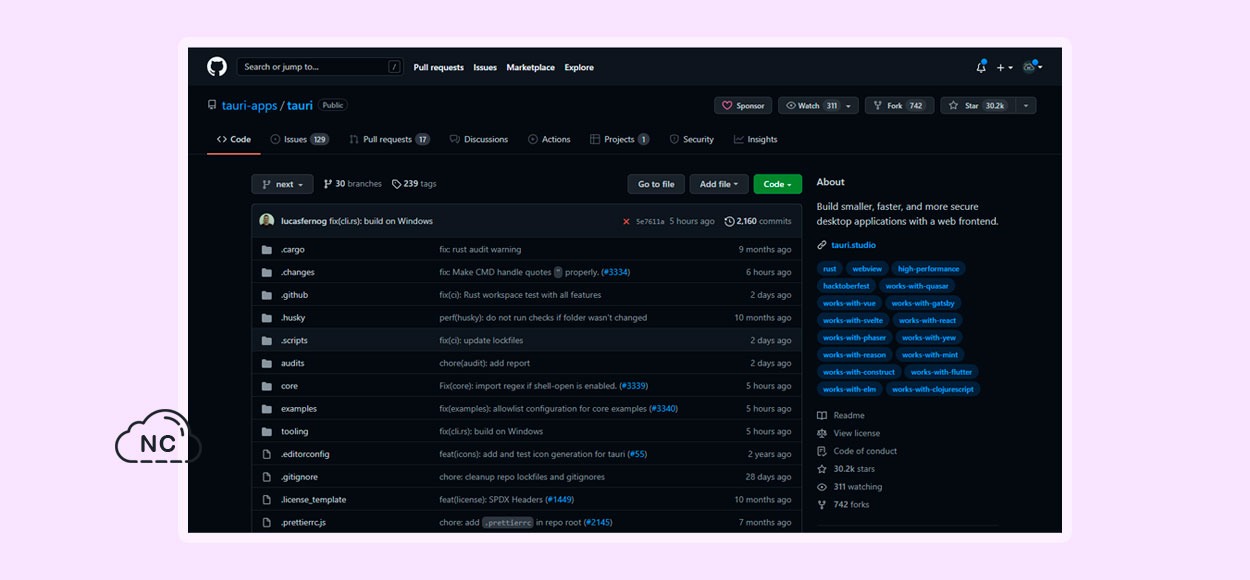The width and height of the screenshot is (1250, 580).
Task: Click the Search or jump to field
Action: tap(320, 67)
